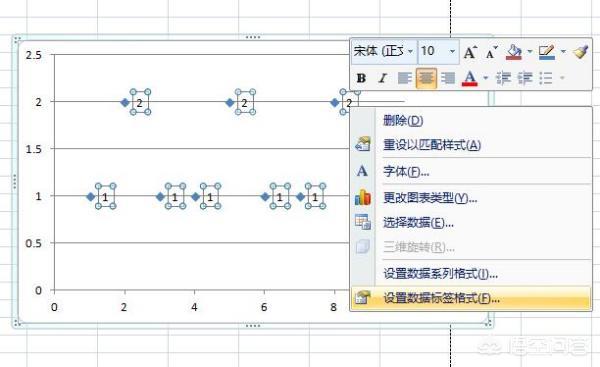The width and height of the screenshot is (600, 367).
Task: Apply red font color A swatch
Action: (470, 78)
